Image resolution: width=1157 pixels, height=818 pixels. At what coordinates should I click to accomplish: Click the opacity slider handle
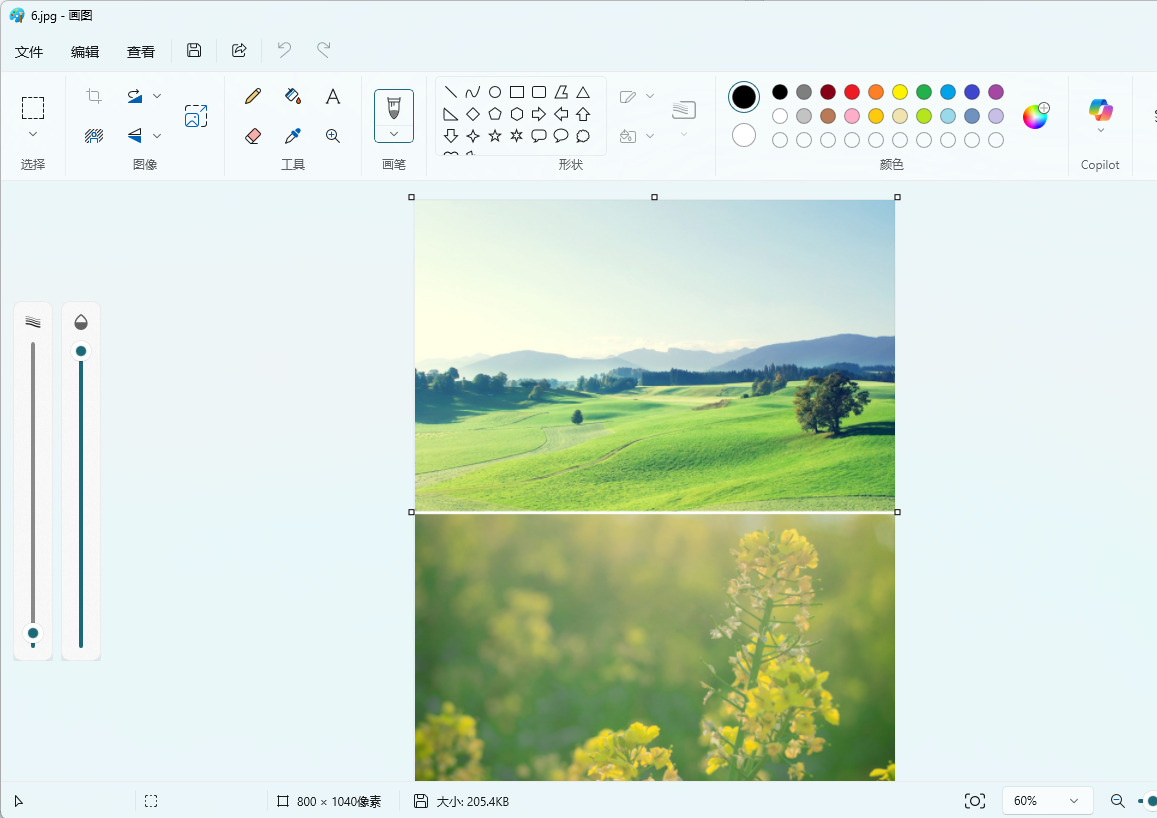(x=81, y=351)
